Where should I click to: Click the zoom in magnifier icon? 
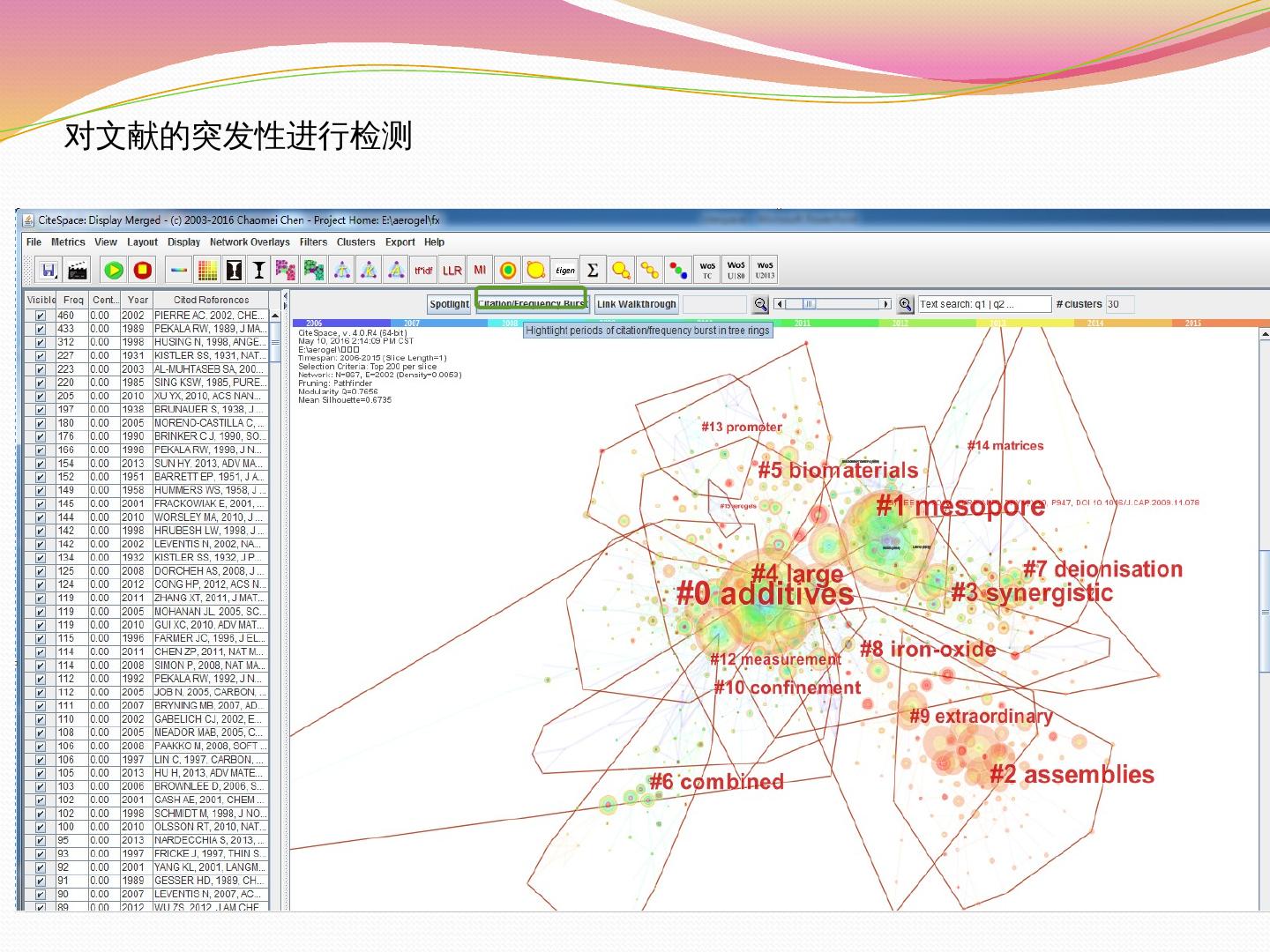point(905,304)
